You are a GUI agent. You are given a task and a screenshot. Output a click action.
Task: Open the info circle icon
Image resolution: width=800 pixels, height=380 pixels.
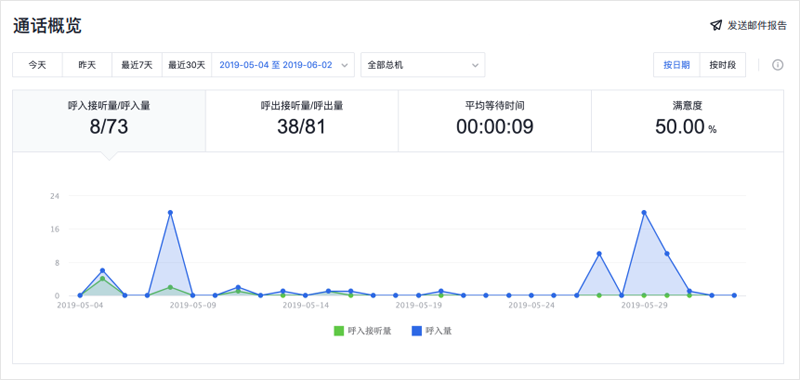click(778, 65)
